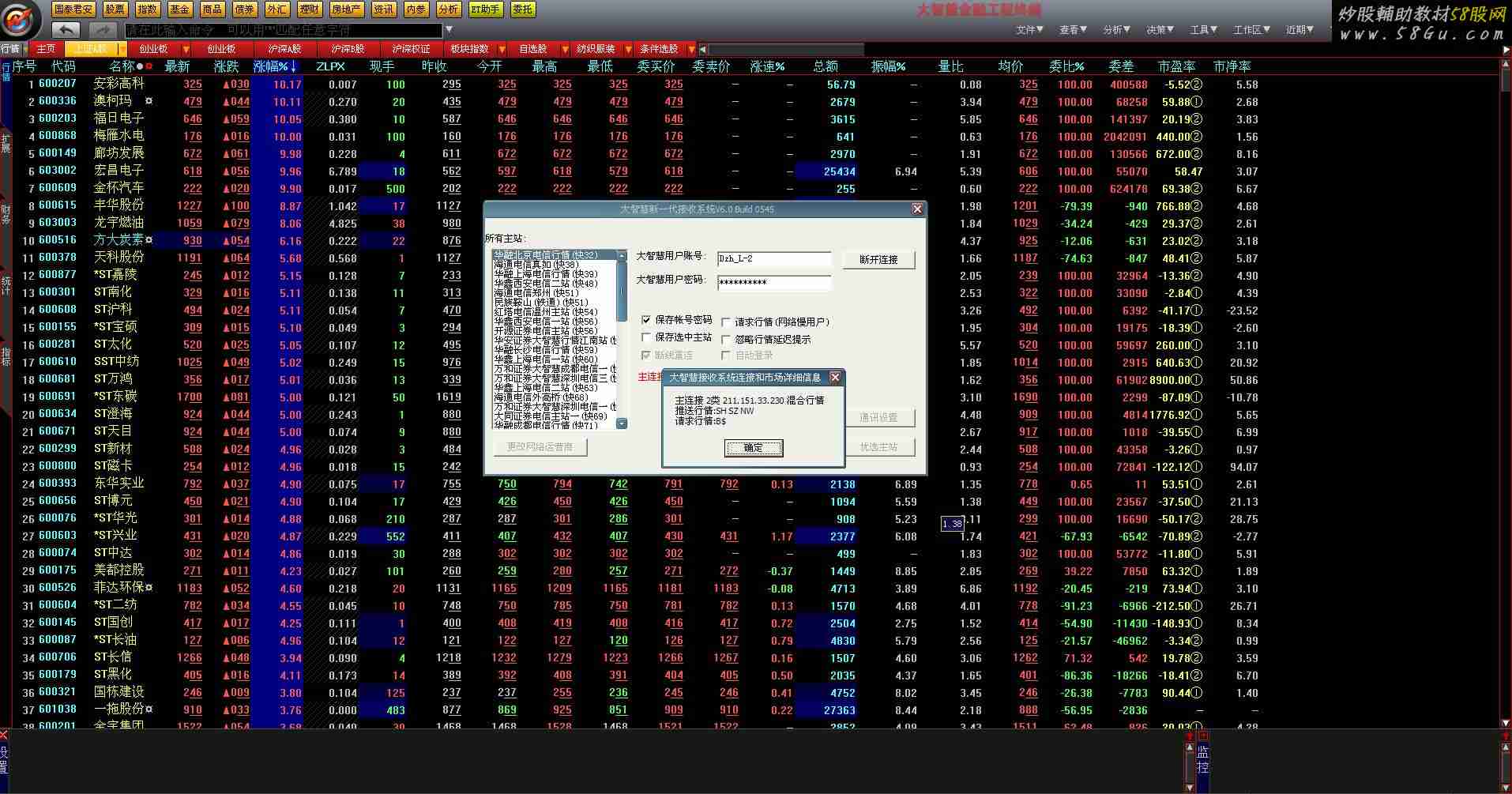The height and width of the screenshot is (794, 1512).
Task: Open command input history dropdown arrow
Action: coord(449,30)
